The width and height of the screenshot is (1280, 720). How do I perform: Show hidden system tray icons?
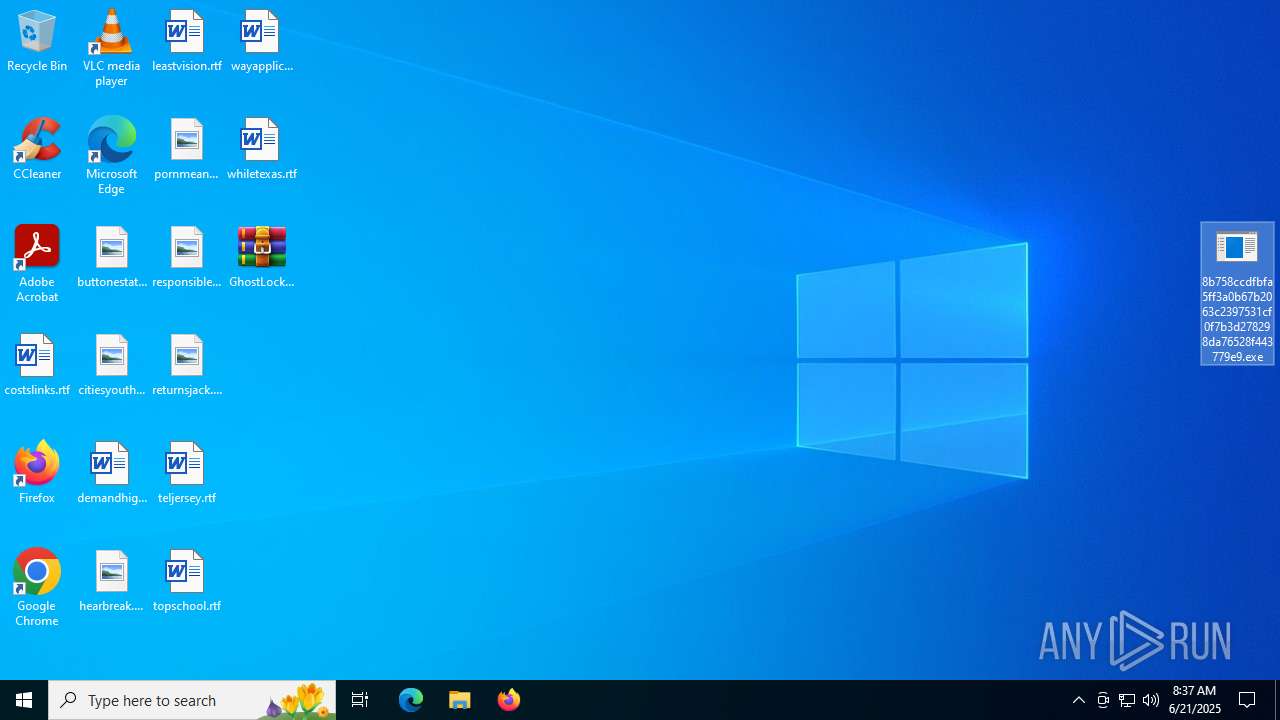pos(1078,700)
